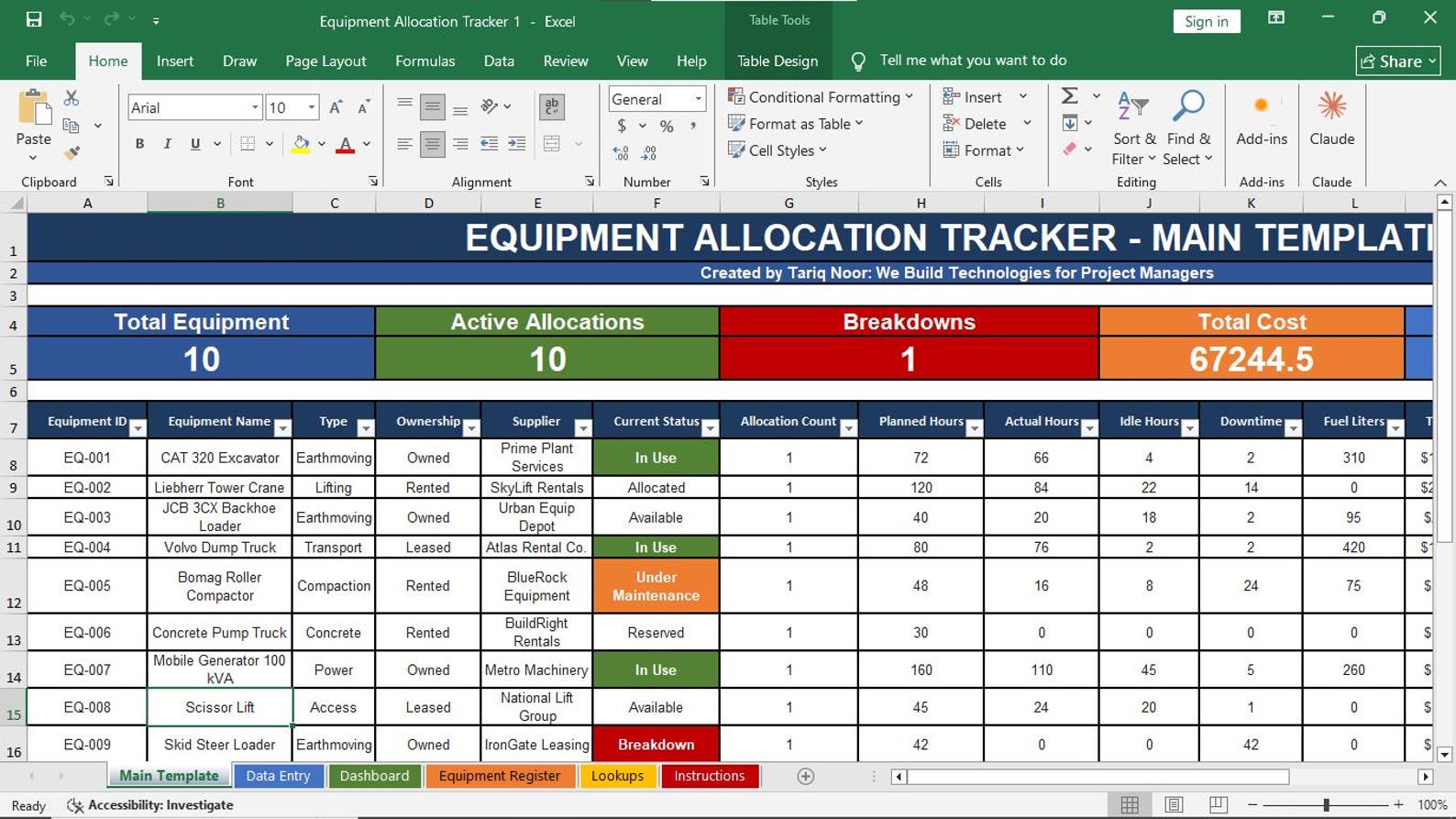This screenshot has width=1456, height=819.
Task: Switch to Equipment Register sheet tab
Action: pos(500,776)
